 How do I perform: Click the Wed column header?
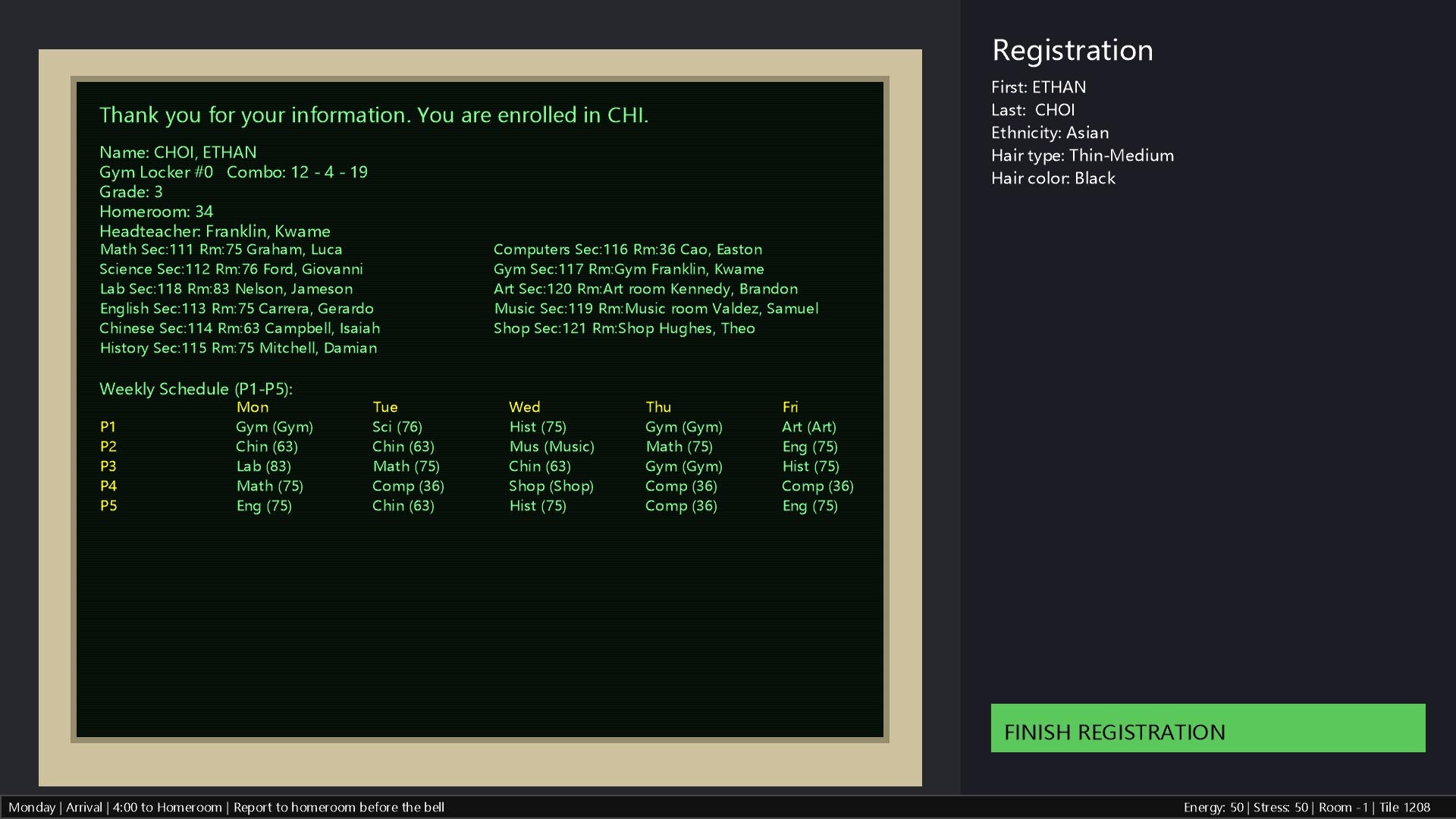tap(525, 407)
